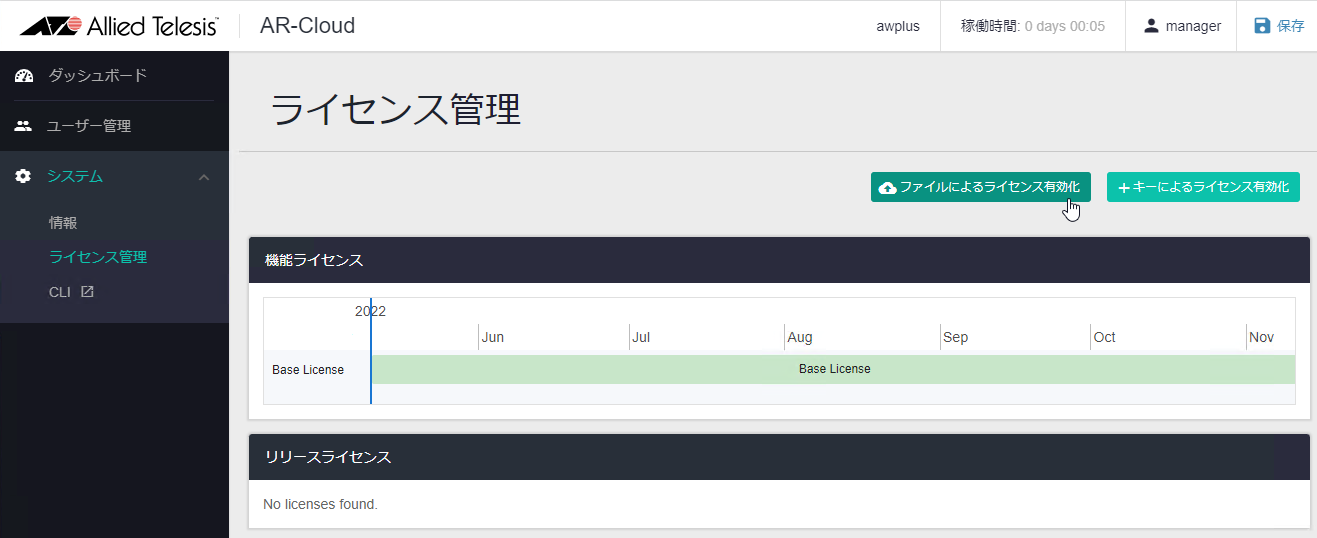Click the 保存 save text
Image resolution: width=1317 pixels, height=538 pixels.
coord(1291,26)
